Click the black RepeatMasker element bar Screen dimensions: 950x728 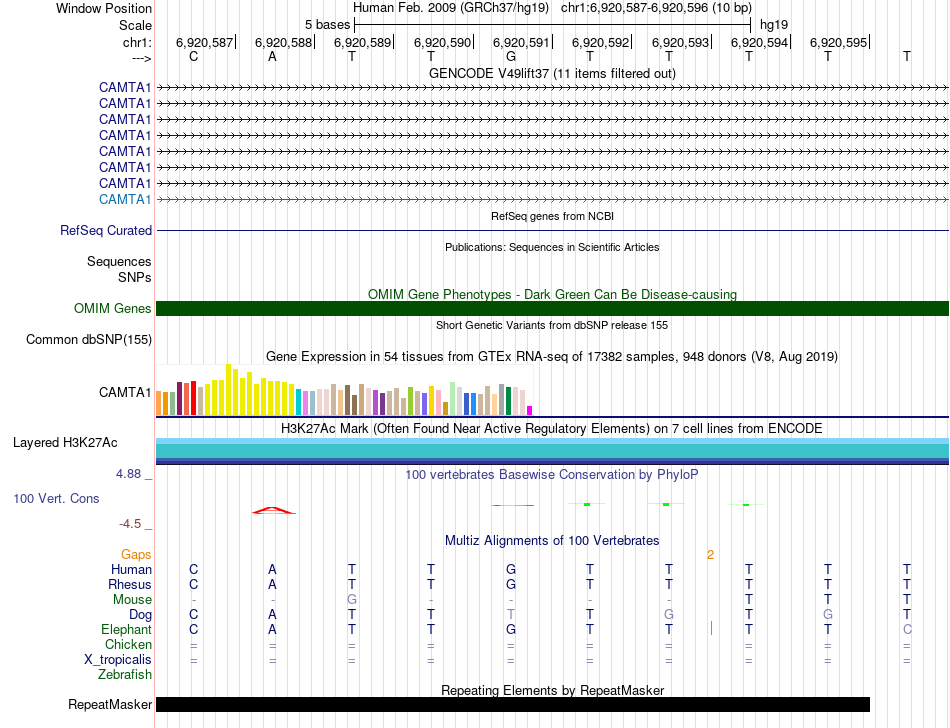tap(513, 704)
